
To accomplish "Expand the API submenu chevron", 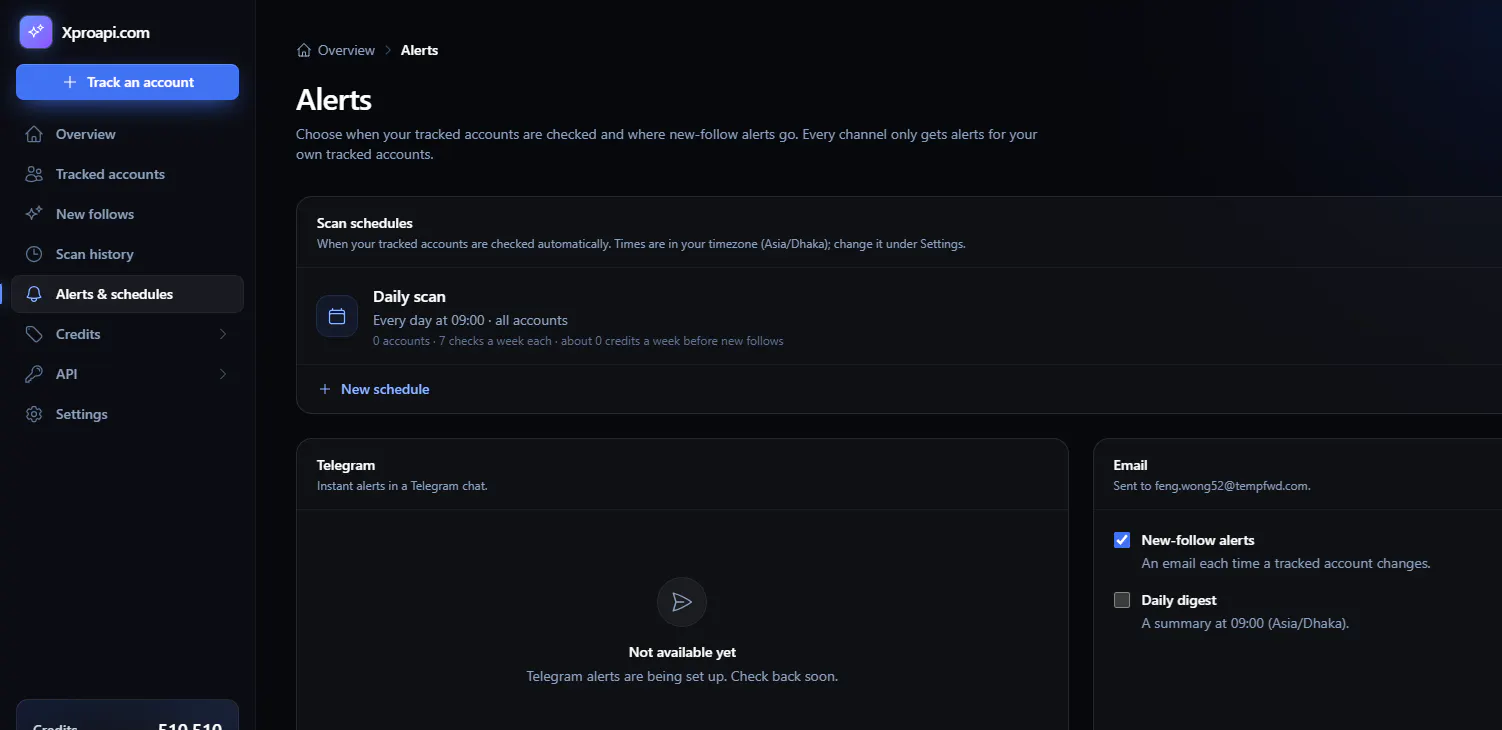I will (222, 374).
